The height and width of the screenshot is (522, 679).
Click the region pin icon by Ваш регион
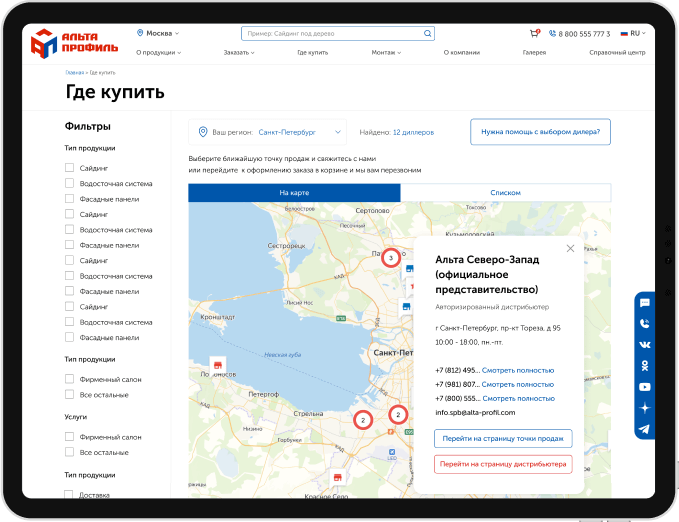203,132
